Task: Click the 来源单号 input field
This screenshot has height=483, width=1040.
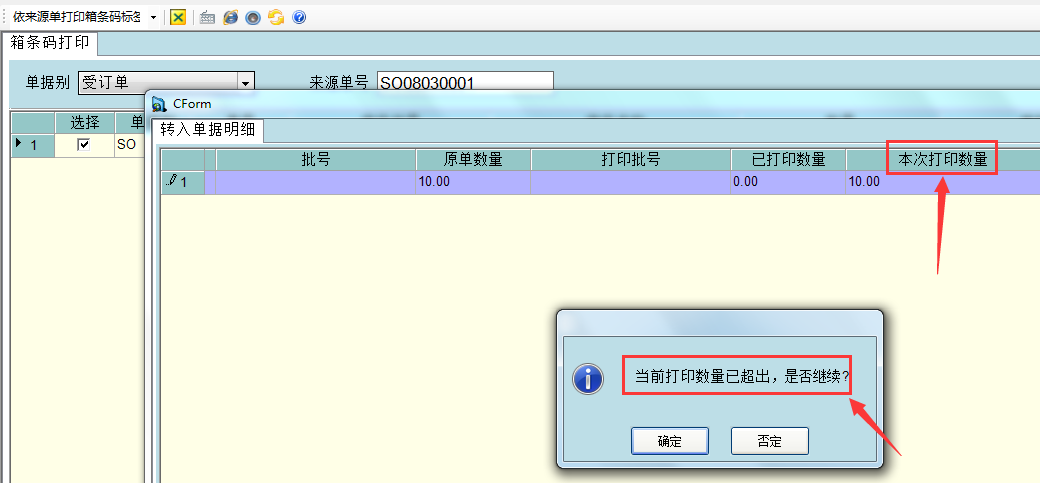Action: click(x=465, y=83)
